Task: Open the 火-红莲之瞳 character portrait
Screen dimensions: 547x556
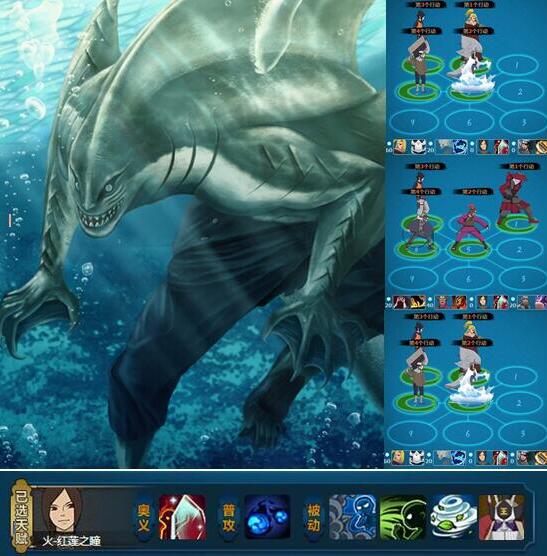Action: [62, 511]
